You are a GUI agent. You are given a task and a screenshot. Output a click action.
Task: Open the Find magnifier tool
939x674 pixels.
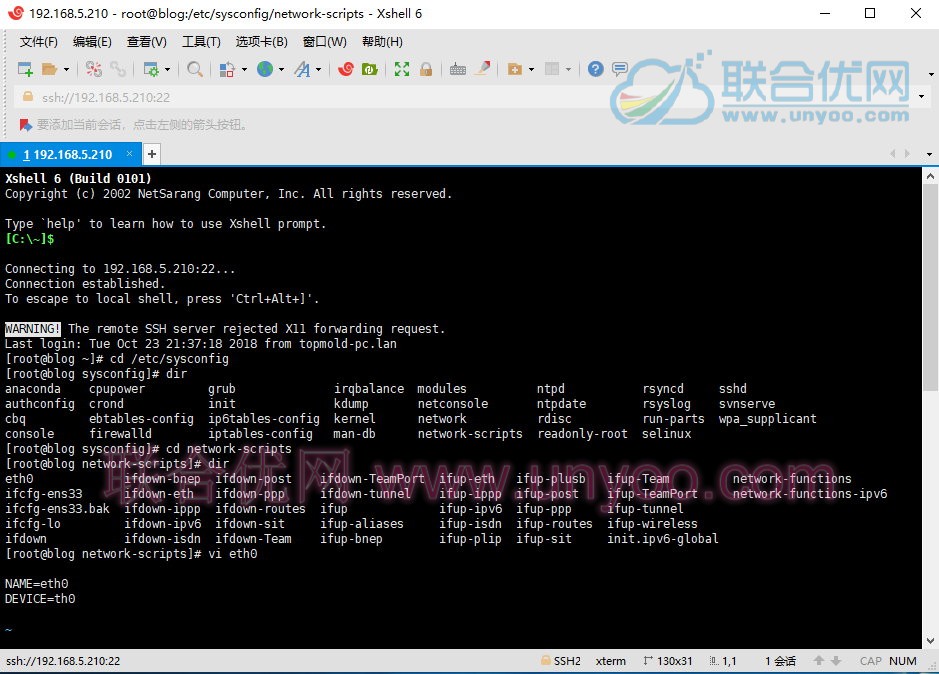pyautogui.click(x=195, y=69)
